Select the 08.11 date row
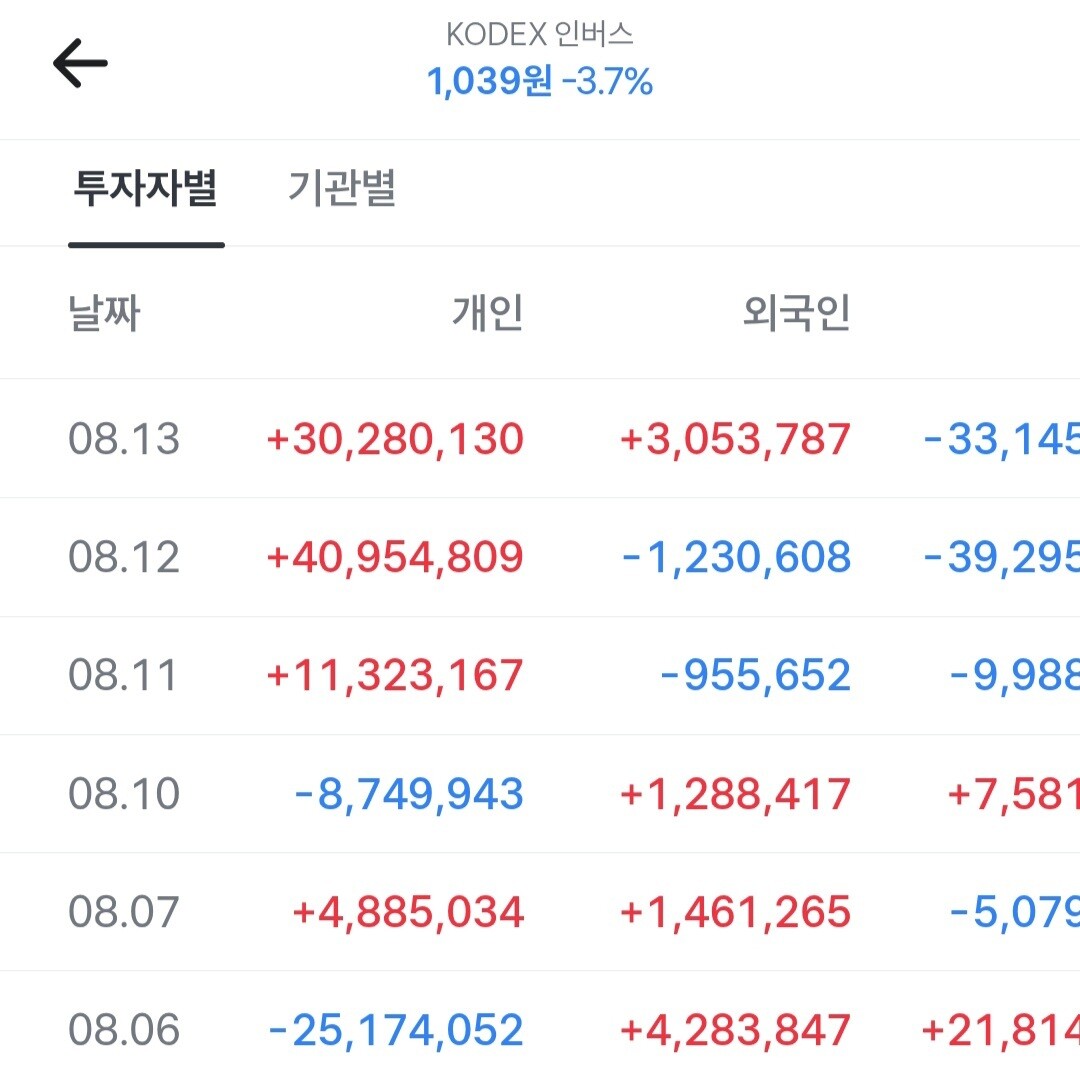The width and height of the screenshot is (1080, 1080). pos(540,676)
